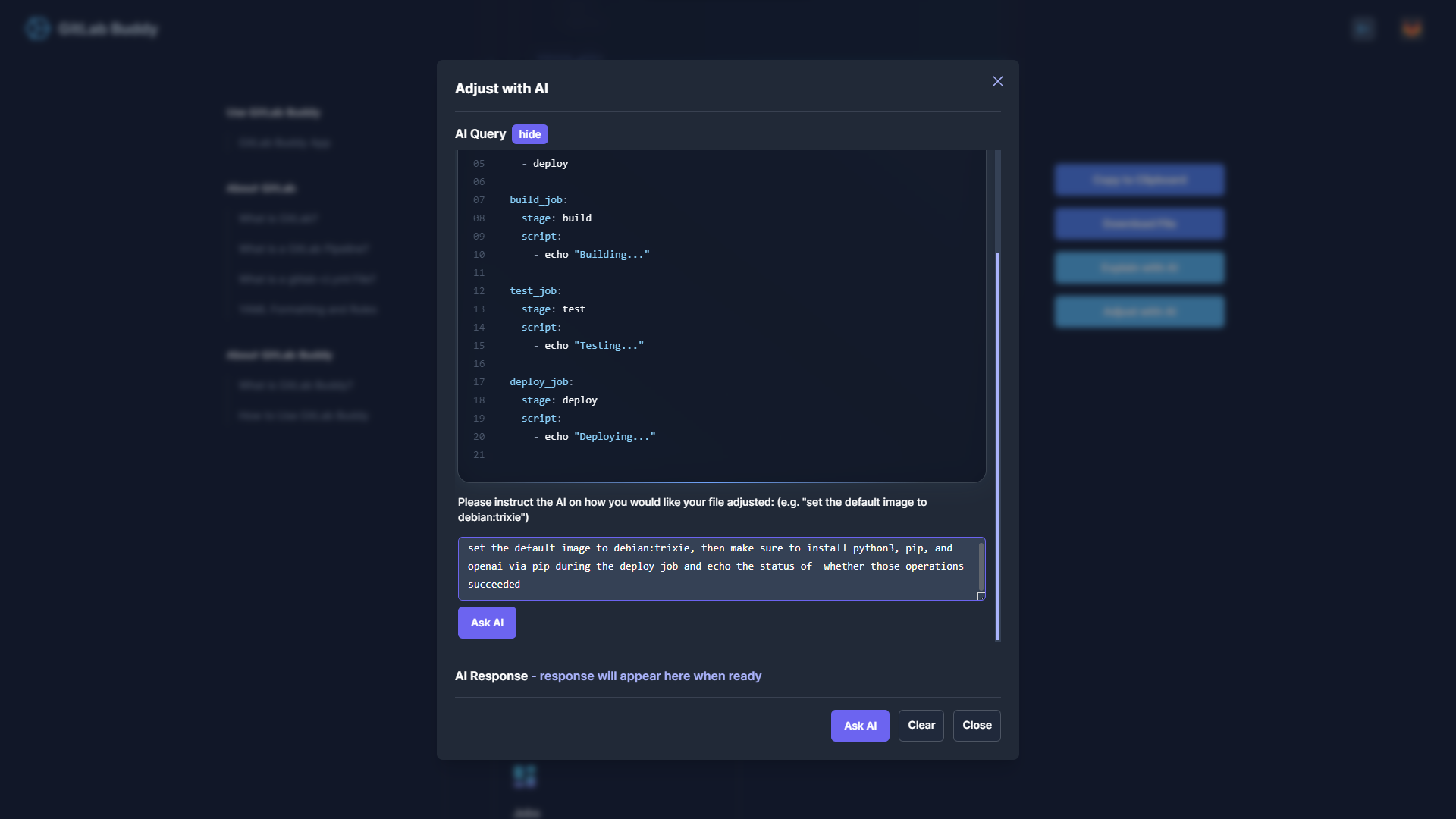Click the blurred Copy to Clipboard button

pos(1139,180)
